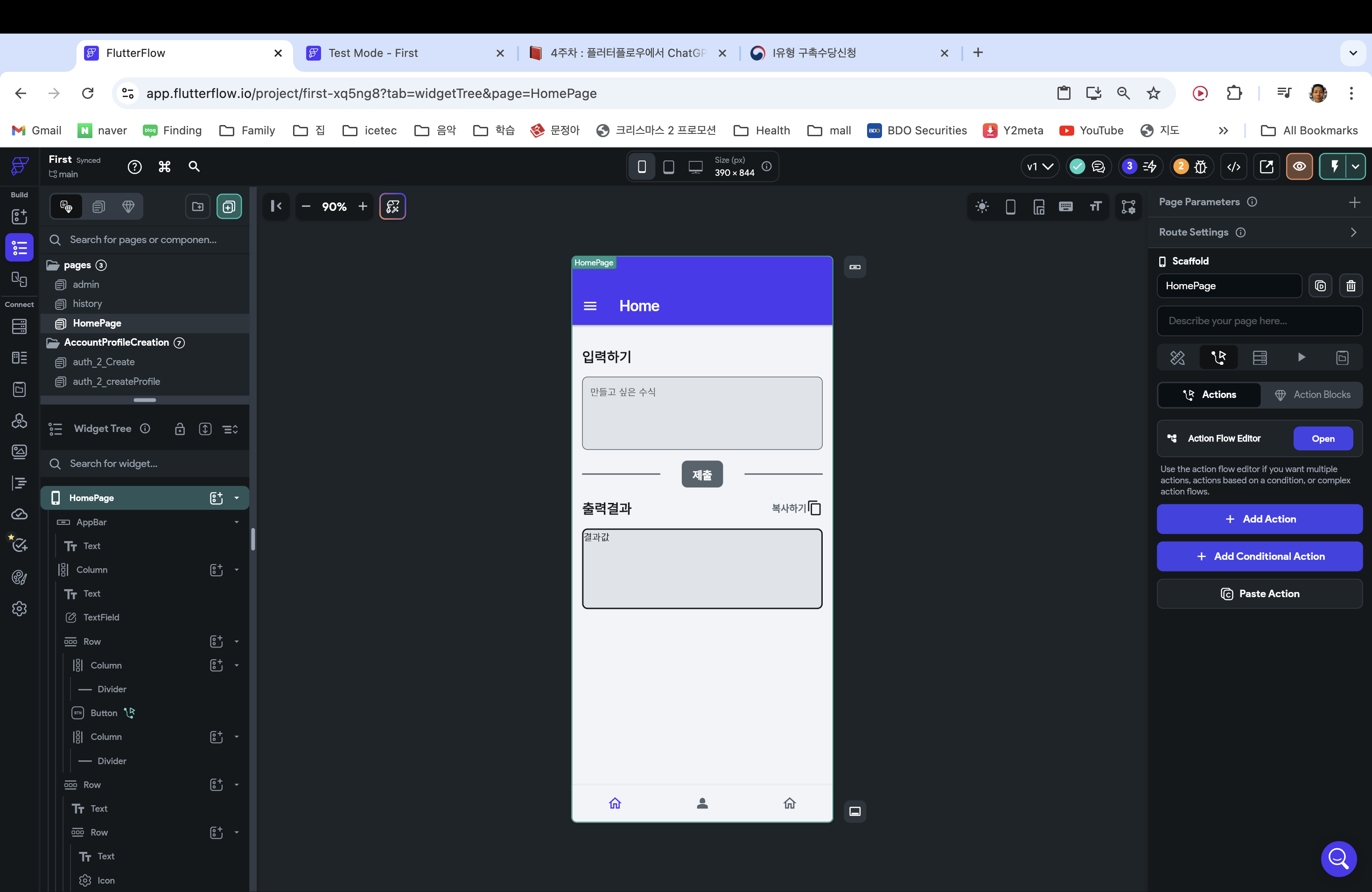Open project Settings gear in sidebar
The width and height of the screenshot is (1372, 892).
tap(19, 608)
